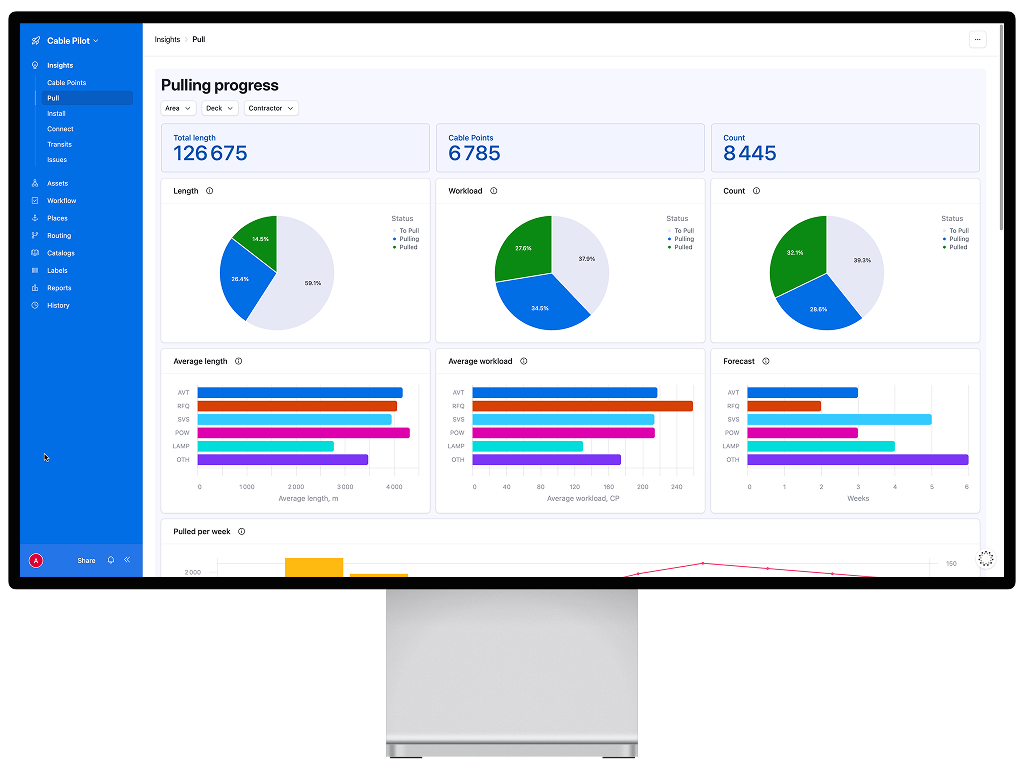Open the notifications bell at sidebar bottom
1024x777 pixels.
pyautogui.click(x=110, y=560)
